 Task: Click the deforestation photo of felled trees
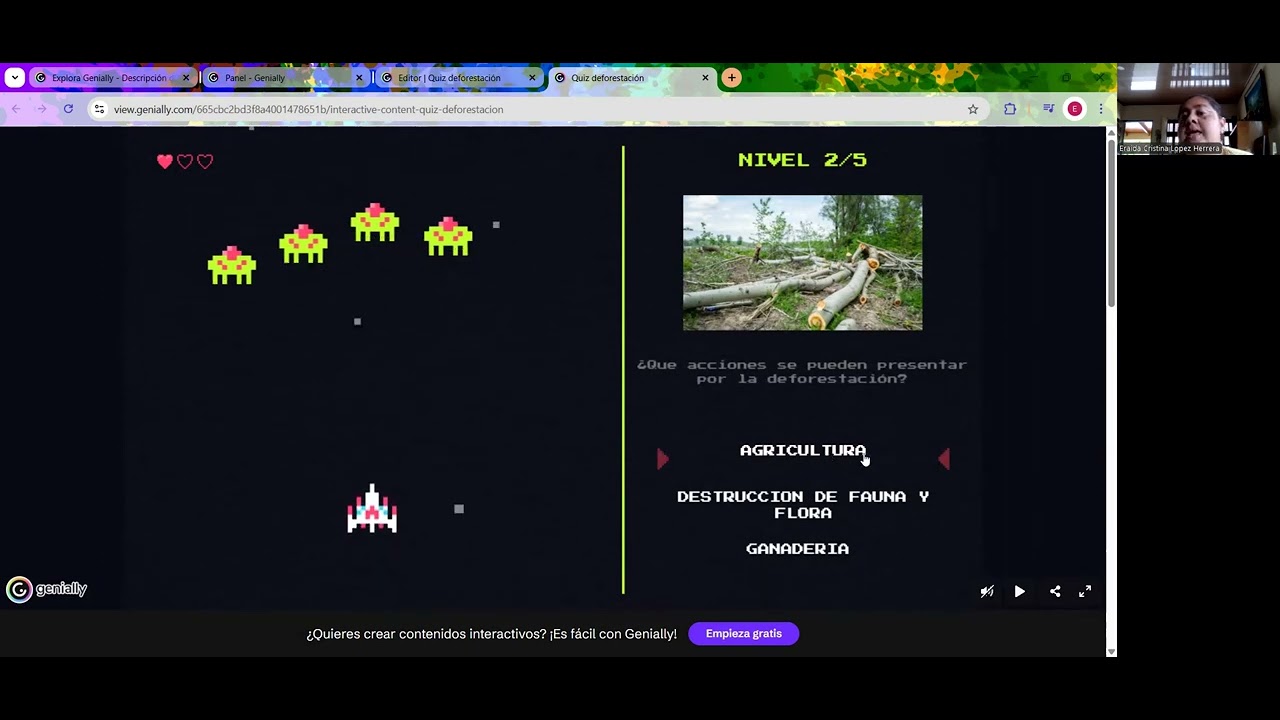coord(802,263)
